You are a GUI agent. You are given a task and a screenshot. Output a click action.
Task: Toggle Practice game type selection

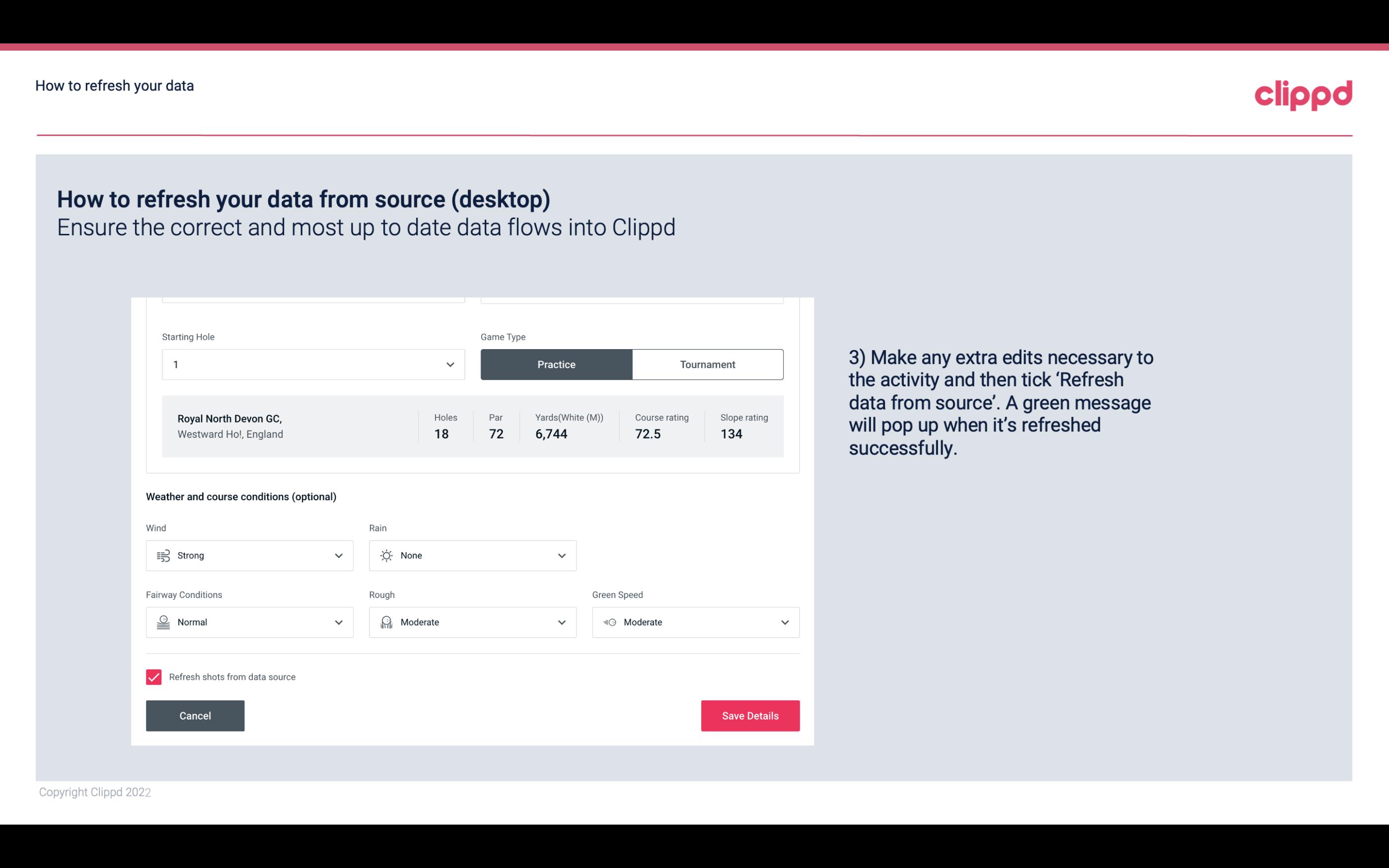point(556,364)
